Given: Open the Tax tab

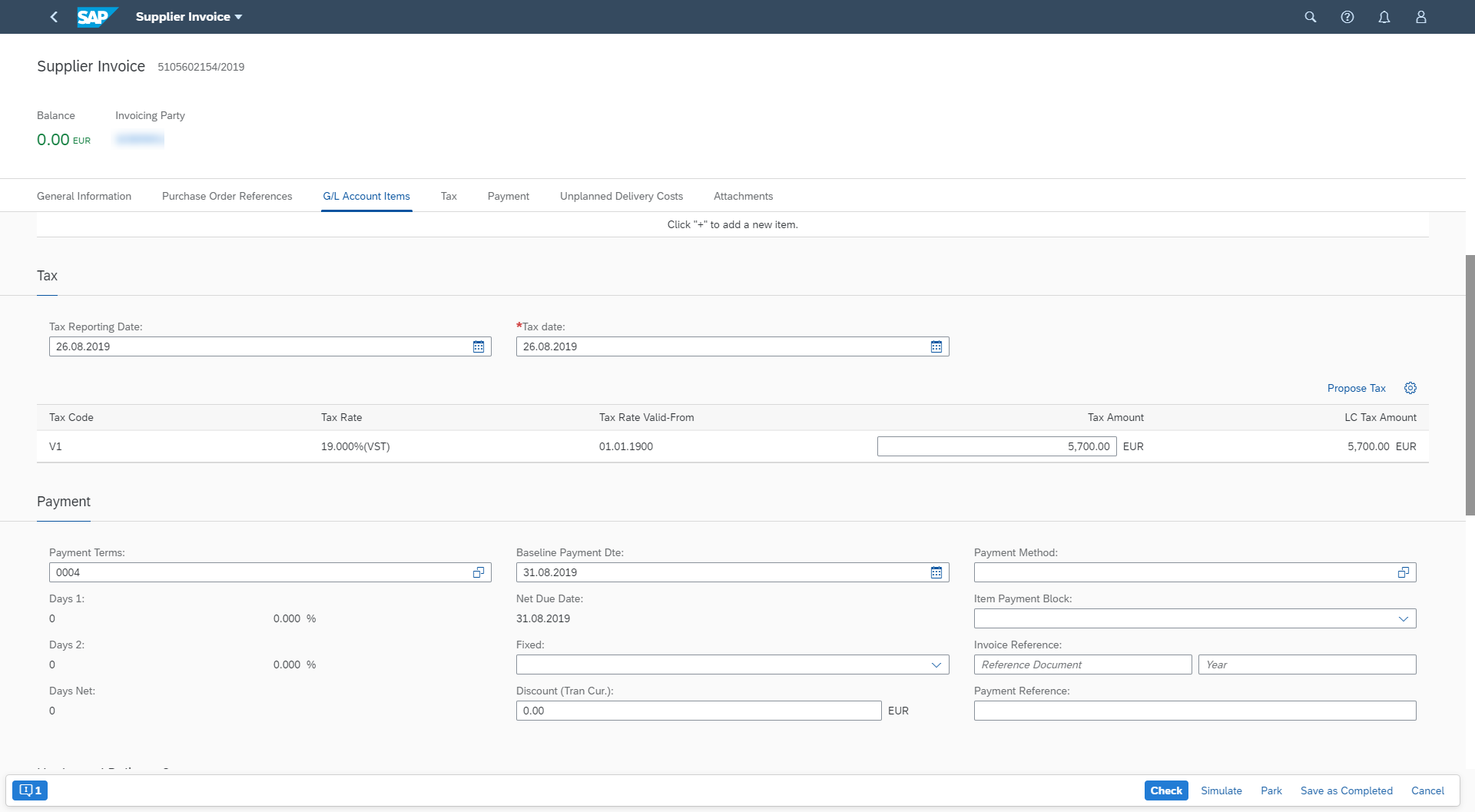Looking at the screenshot, I should 449,196.
